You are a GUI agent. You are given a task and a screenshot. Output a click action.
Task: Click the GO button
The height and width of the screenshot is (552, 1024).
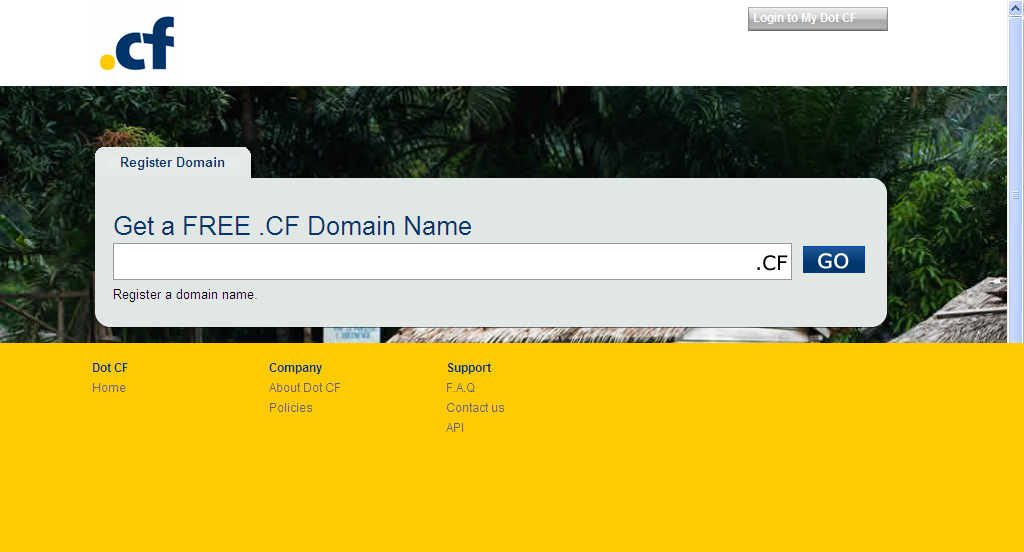click(x=833, y=260)
